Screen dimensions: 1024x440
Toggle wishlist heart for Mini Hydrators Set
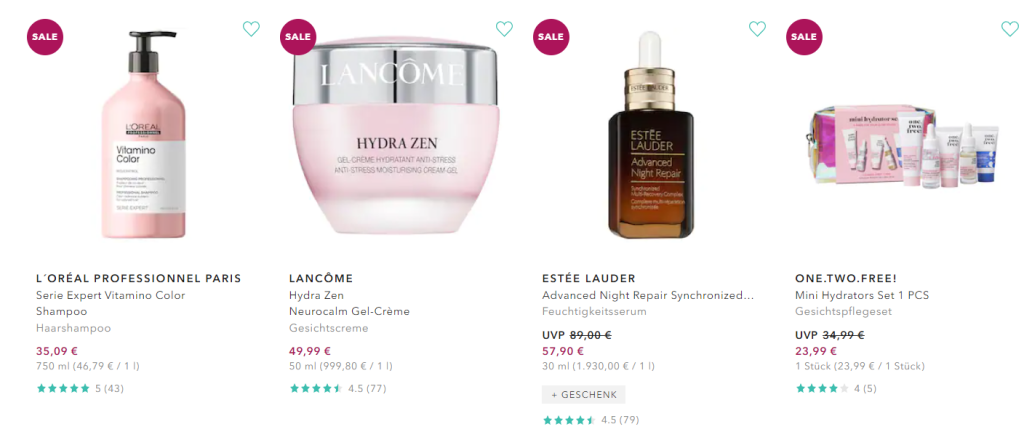point(1010,29)
